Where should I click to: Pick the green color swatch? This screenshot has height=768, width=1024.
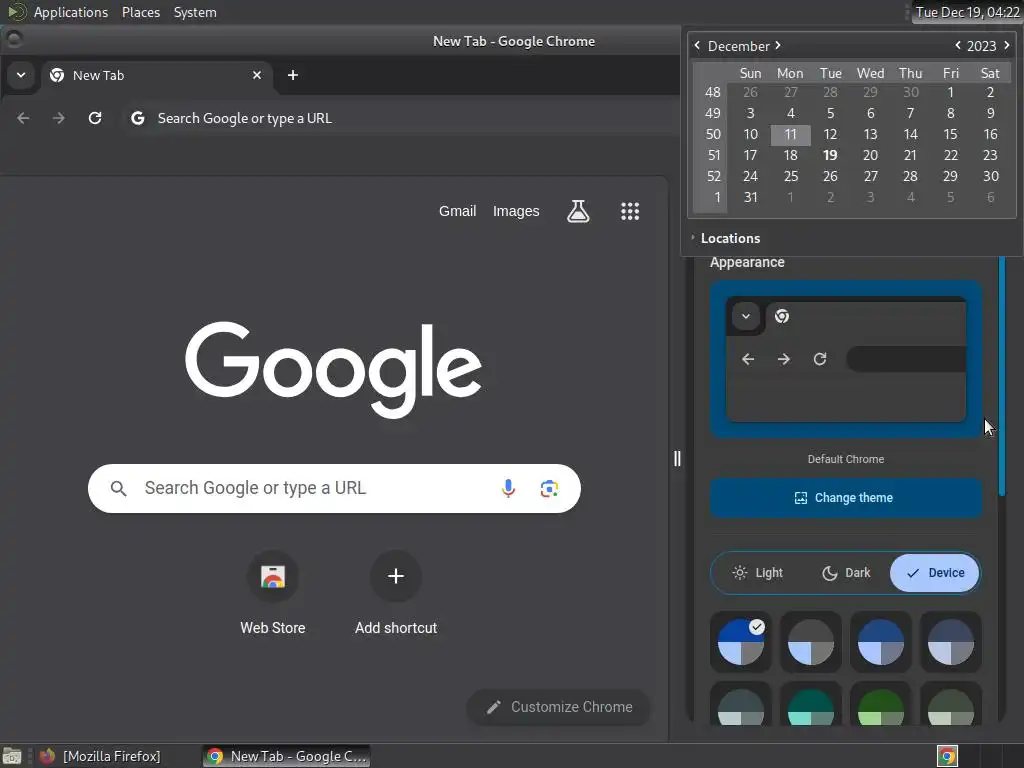tap(880, 705)
